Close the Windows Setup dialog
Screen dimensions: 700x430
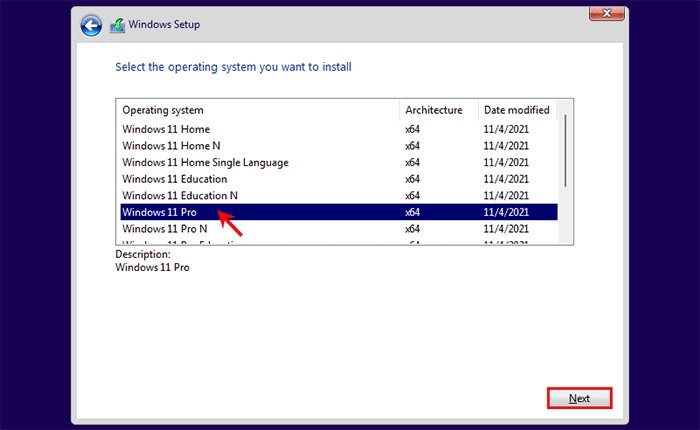607,13
